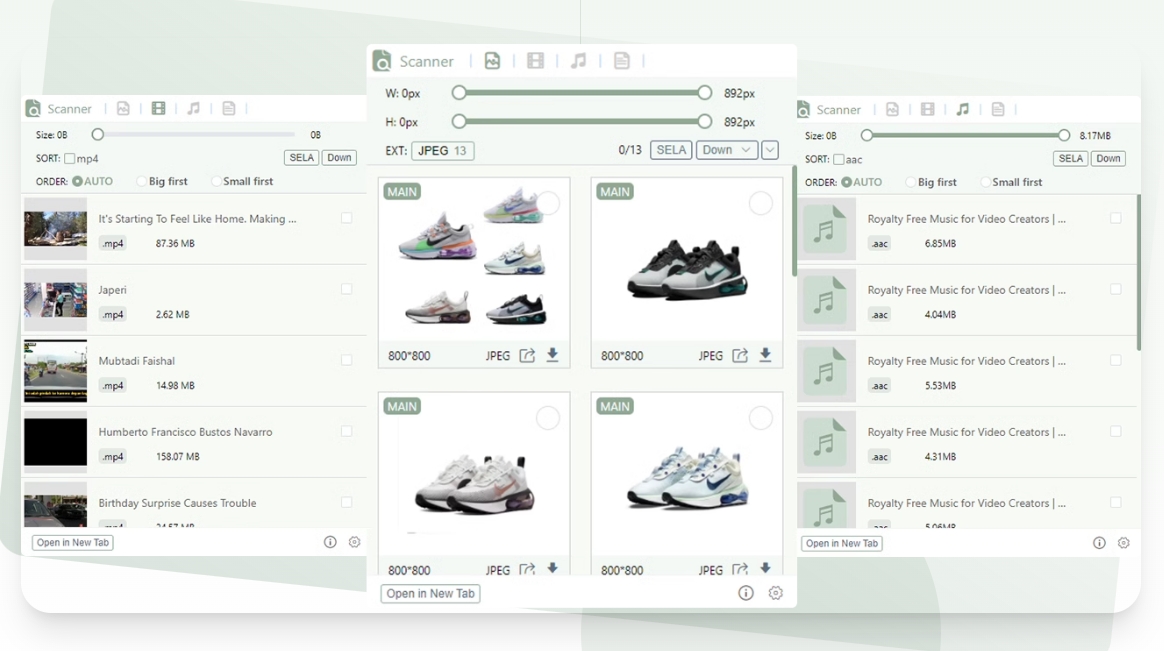Choose Small first order in left panel
The height and width of the screenshot is (651, 1164).
[x=216, y=181]
